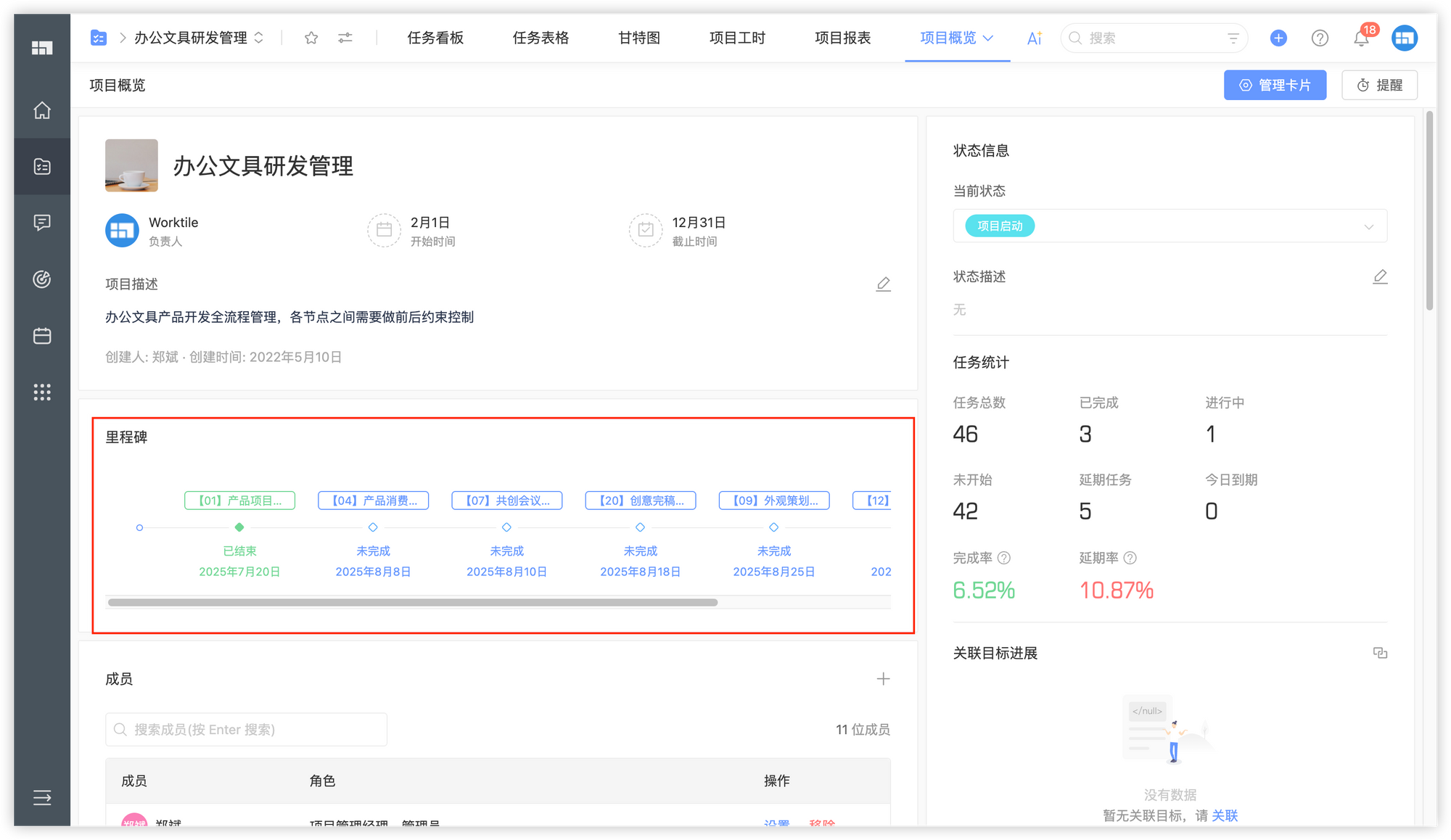Click the 关联 link under 关联目标进展
The width and height of the screenshot is (1451, 840).
(x=1225, y=815)
